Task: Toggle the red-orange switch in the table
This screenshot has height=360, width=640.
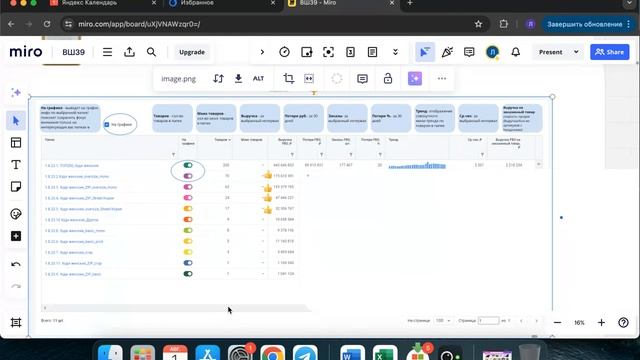Action: point(188,220)
